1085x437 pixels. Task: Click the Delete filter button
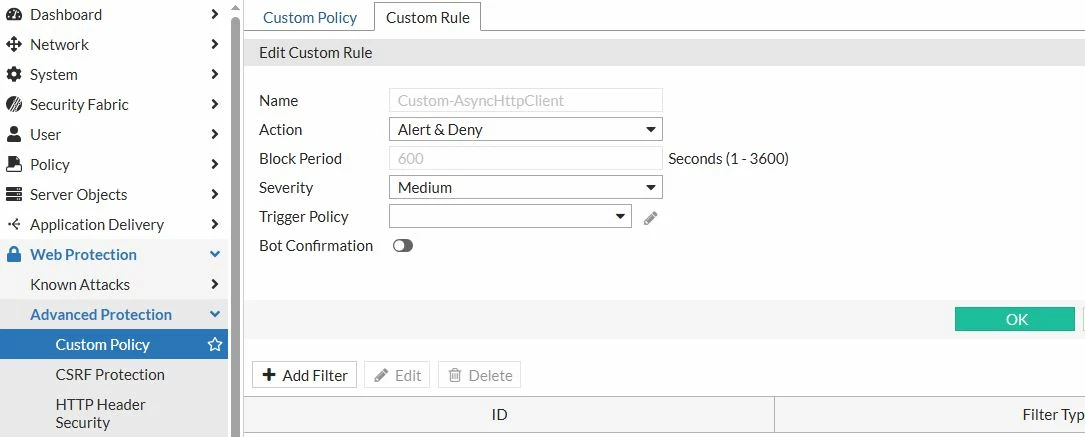tap(480, 375)
